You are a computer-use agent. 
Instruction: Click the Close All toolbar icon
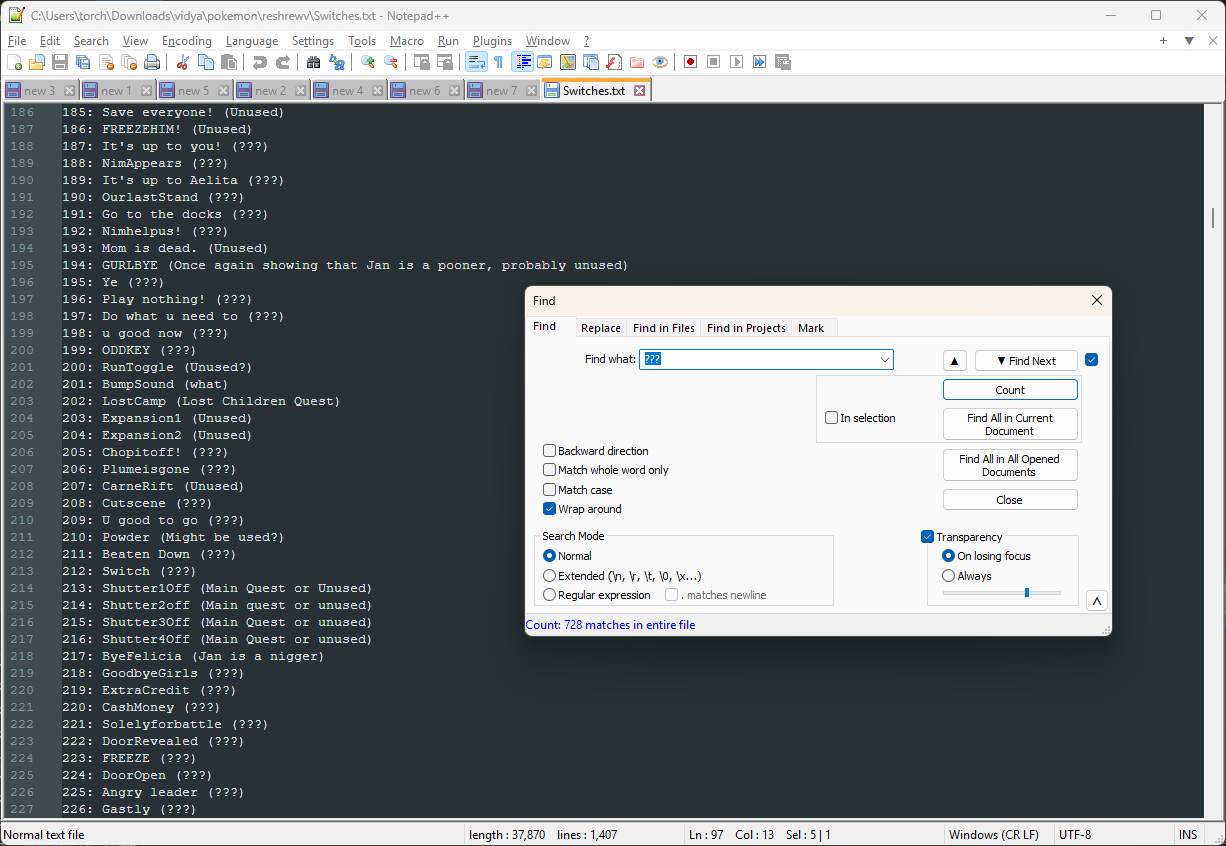(129, 62)
